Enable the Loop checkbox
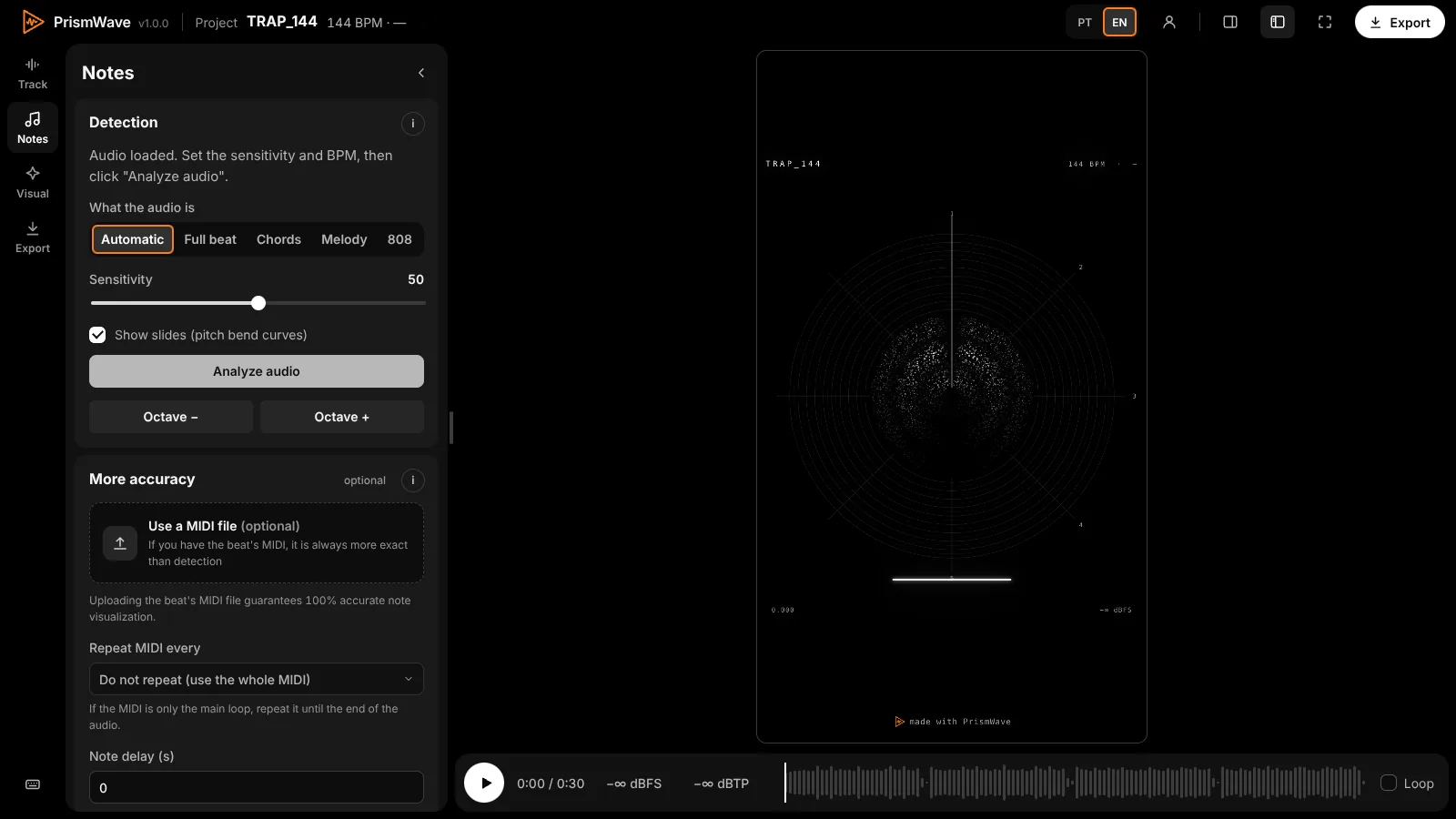The height and width of the screenshot is (819, 1456). pos(1389,783)
